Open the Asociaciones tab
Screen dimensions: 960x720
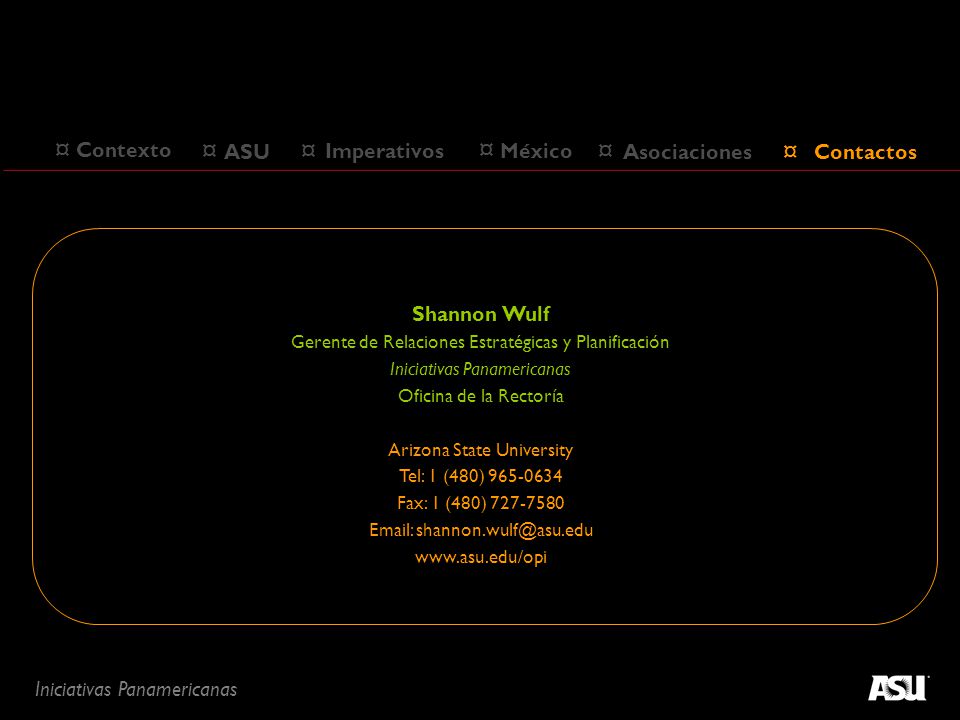[687, 152]
